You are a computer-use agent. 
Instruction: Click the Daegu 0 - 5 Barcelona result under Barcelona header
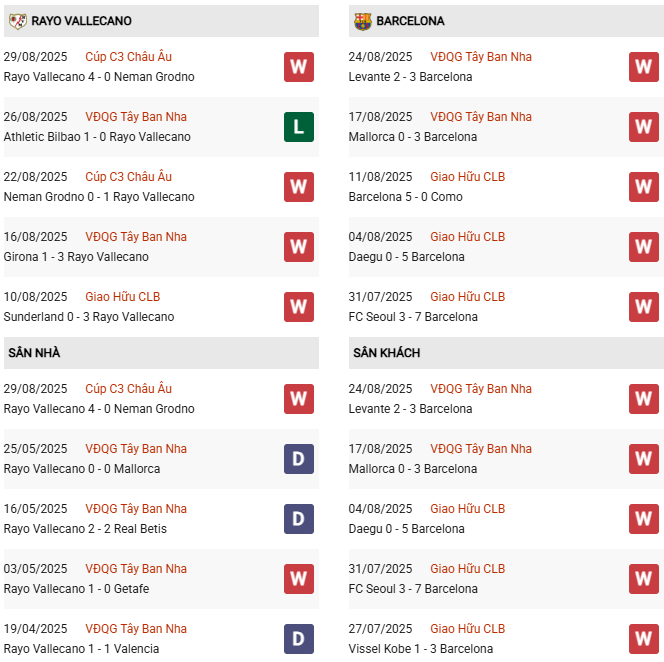click(x=406, y=257)
